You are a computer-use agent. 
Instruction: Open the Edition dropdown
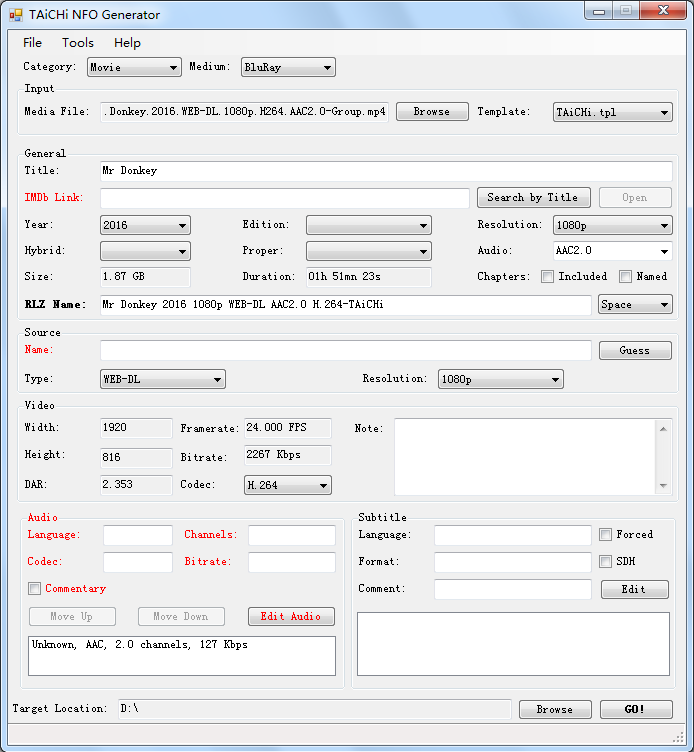(369, 225)
